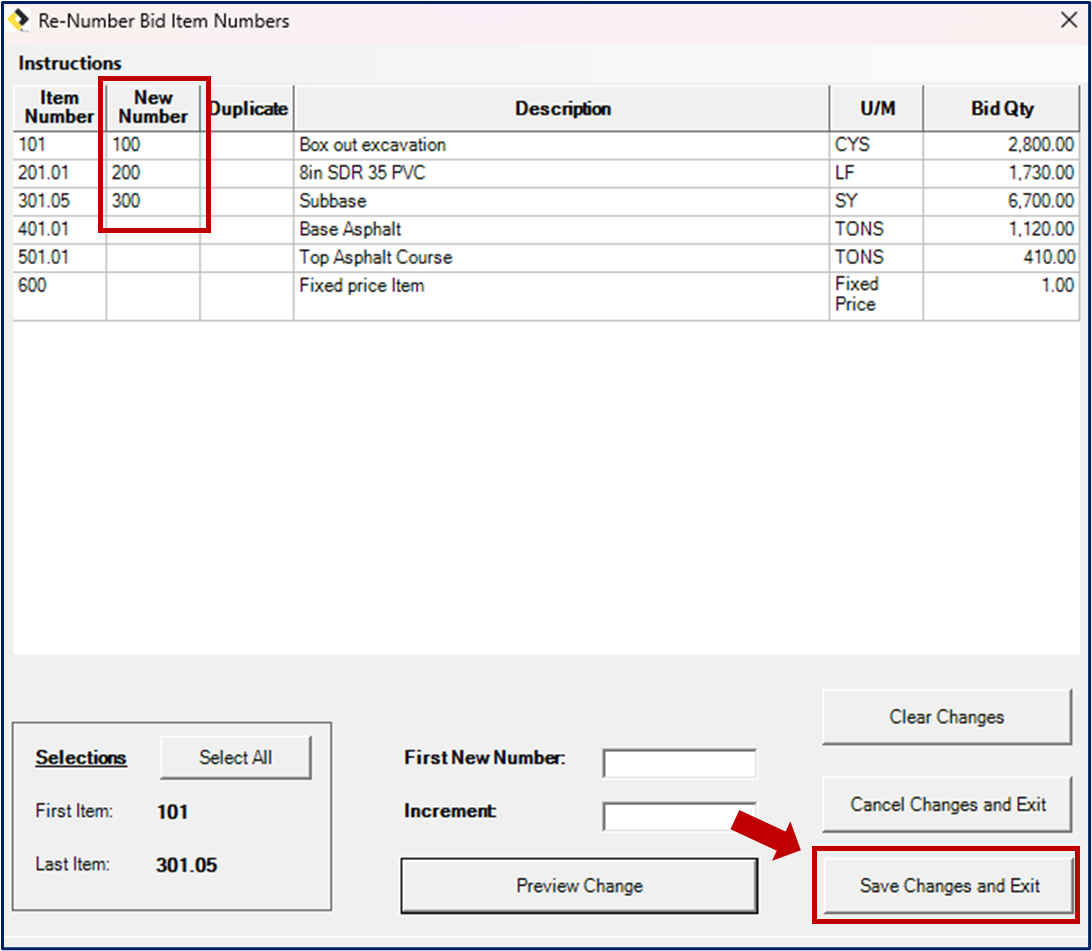
Task: Click the Select All button
Action: [x=236, y=757]
